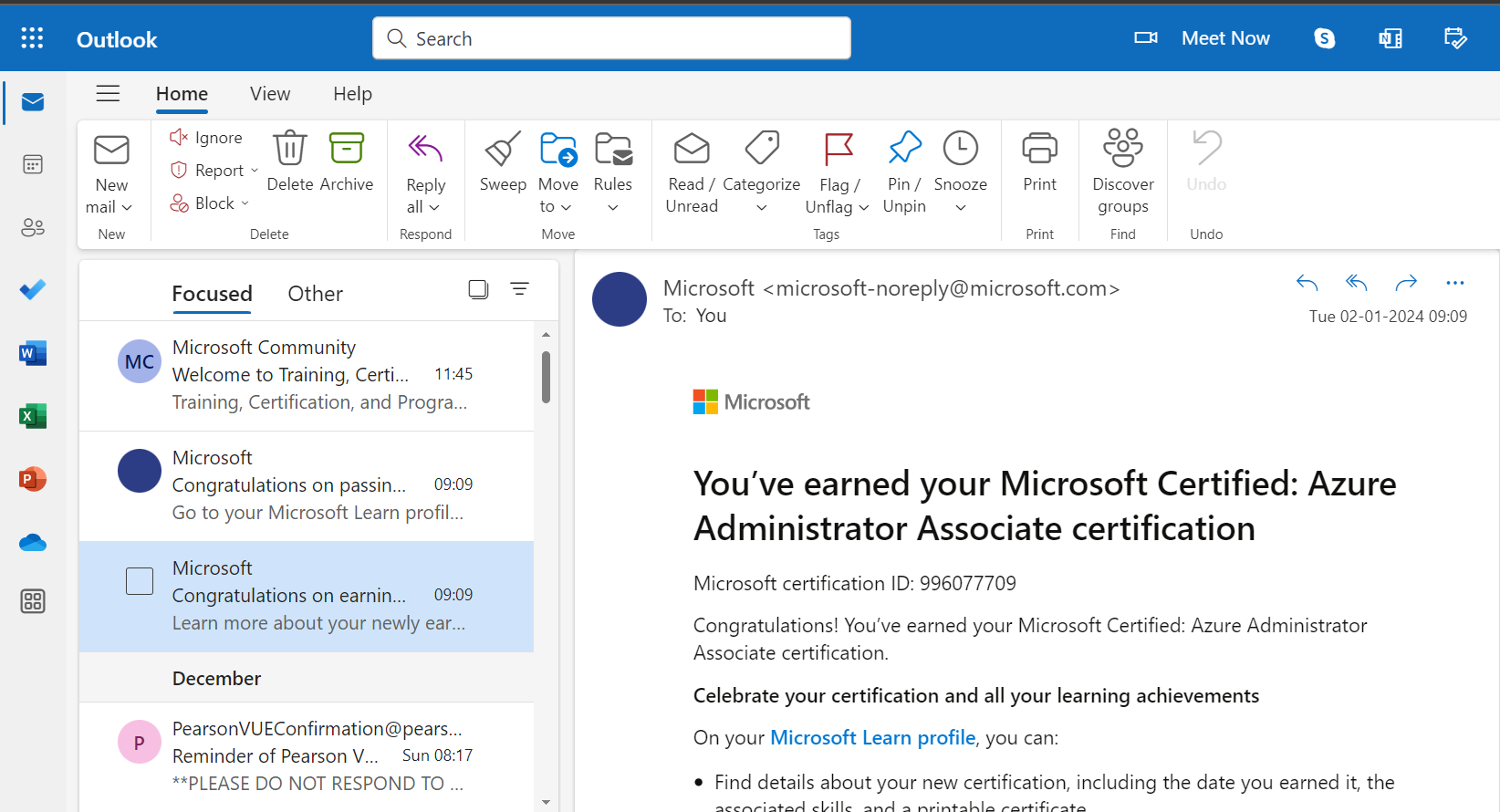Click the Delete trash can icon
The image size is (1500, 812).
(x=290, y=148)
